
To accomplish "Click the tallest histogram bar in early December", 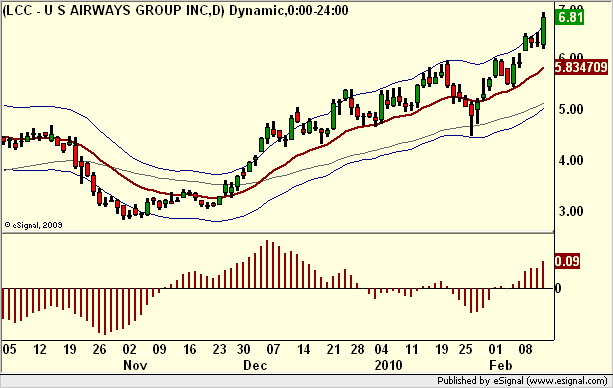I will 267,264.
